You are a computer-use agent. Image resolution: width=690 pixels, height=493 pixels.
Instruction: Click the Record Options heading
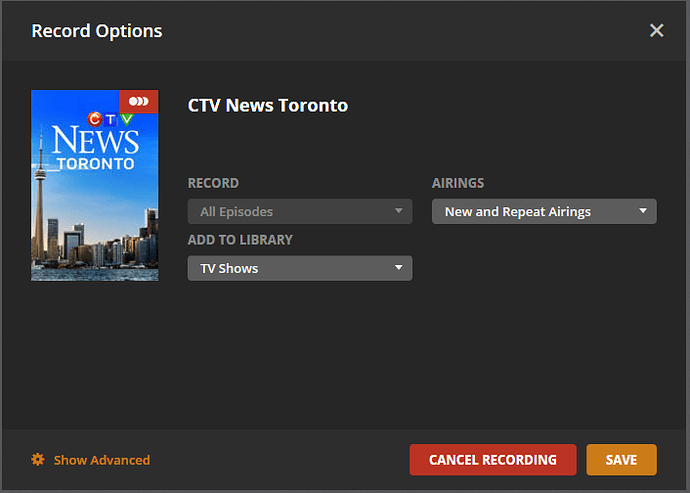[x=97, y=31]
